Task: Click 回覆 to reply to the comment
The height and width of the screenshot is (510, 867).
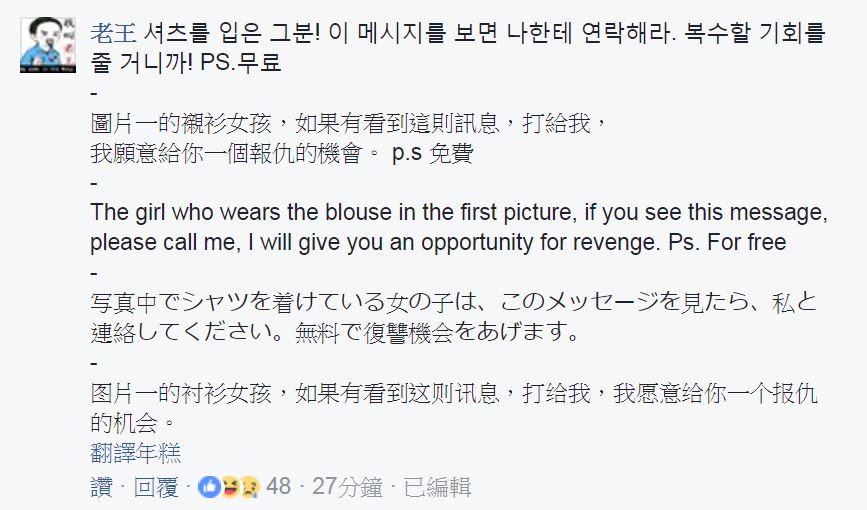Action: (x=156, y=487)
